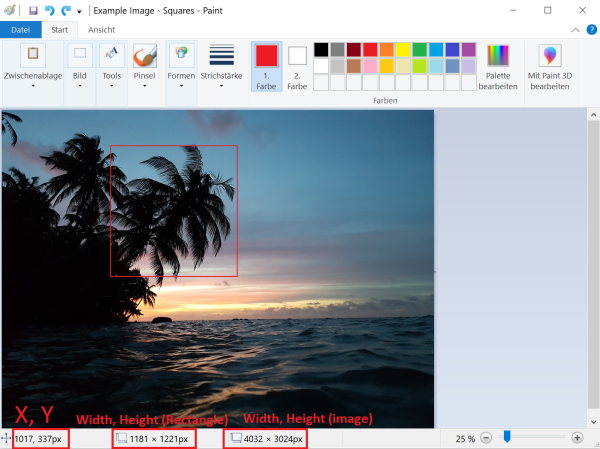600x449 pixels.
Task: Open the Datei menu
Action: pyautogui.click(x=20, y=30)
